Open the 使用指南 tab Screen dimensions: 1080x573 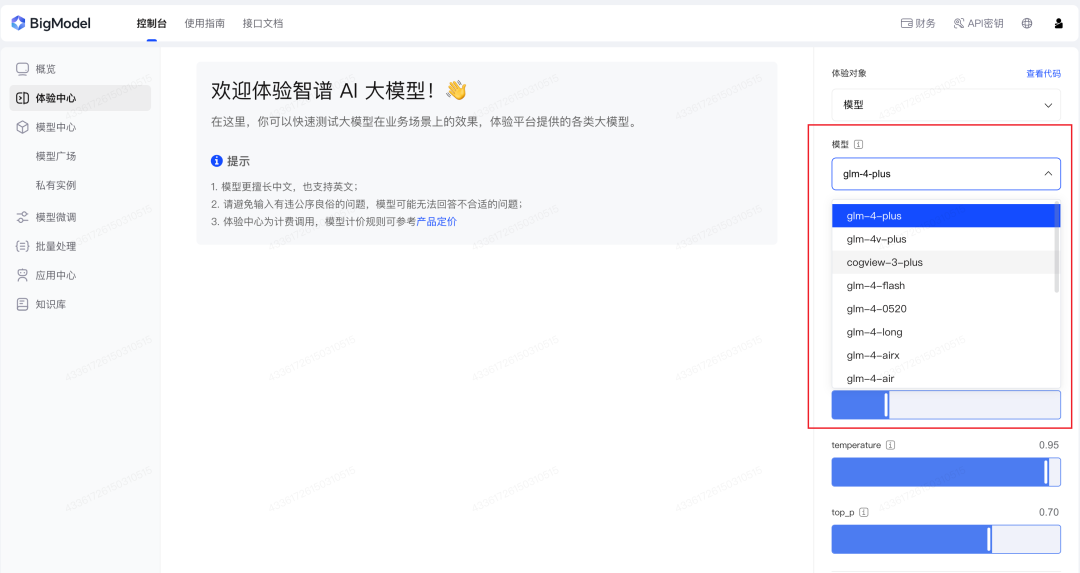pos(205,23)
